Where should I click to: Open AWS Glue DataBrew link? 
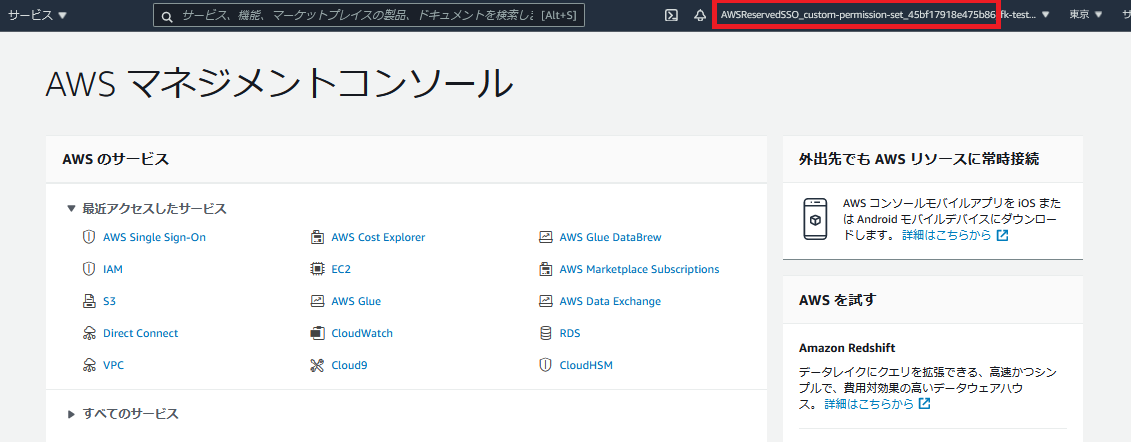point(610,237)
